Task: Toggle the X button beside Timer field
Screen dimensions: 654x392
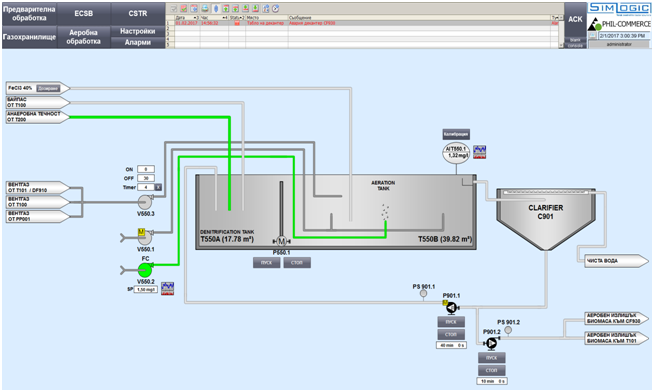Action: coord(158,187)
